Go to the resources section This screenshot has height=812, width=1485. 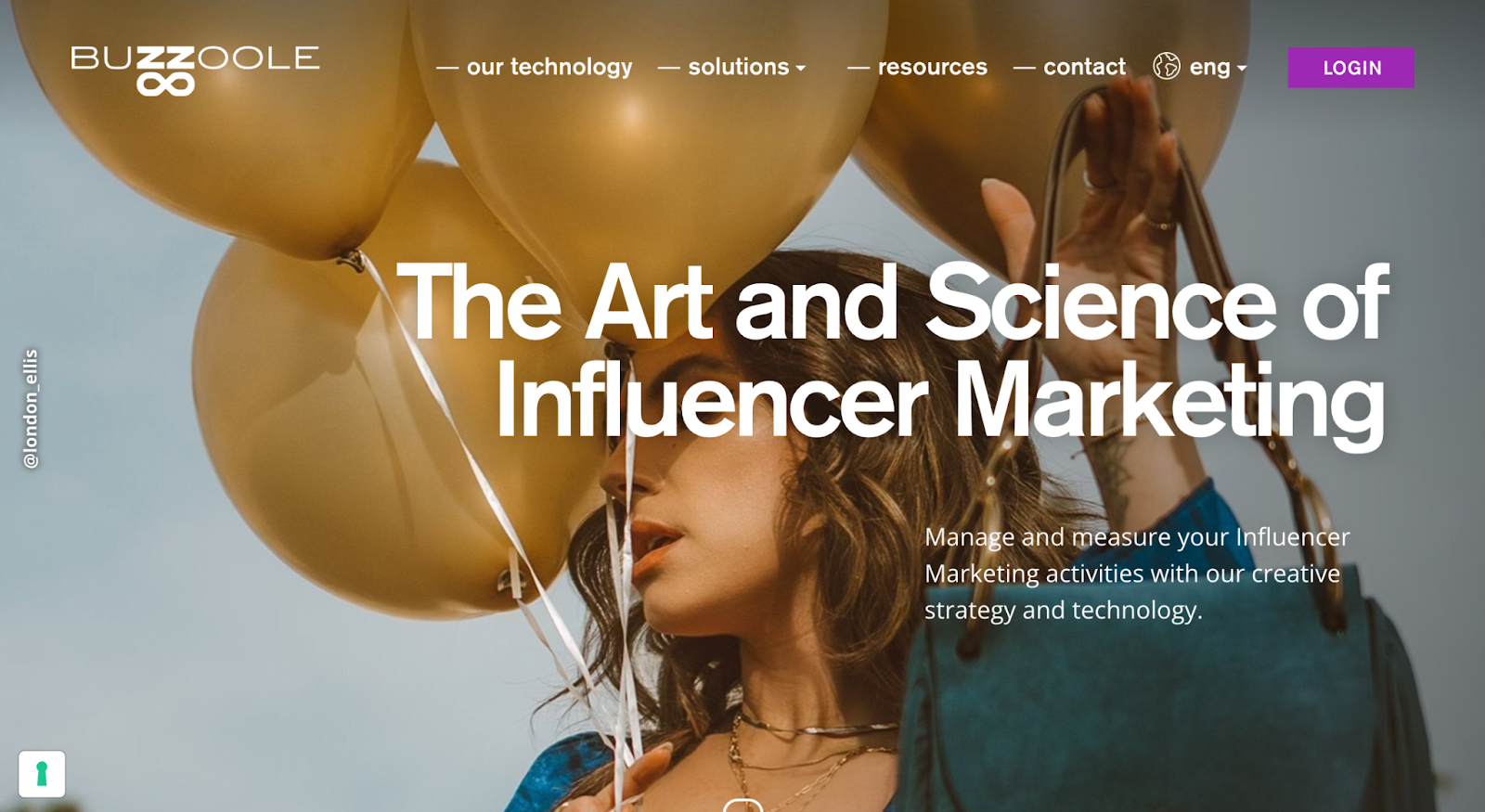point(933,67)
